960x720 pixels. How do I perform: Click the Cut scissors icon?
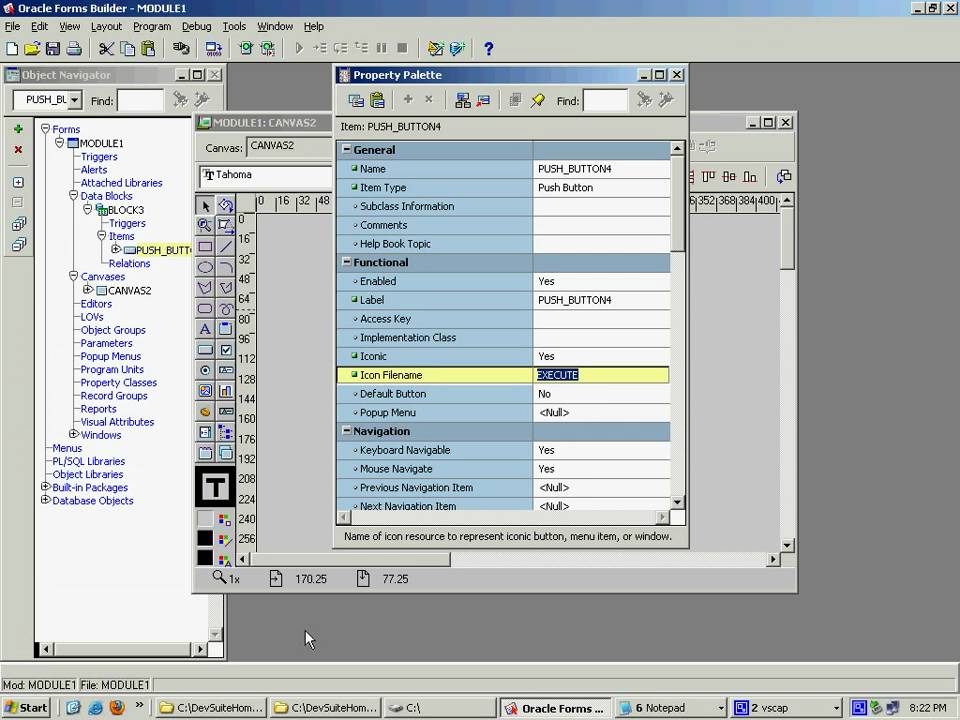(x=106, y=48)
